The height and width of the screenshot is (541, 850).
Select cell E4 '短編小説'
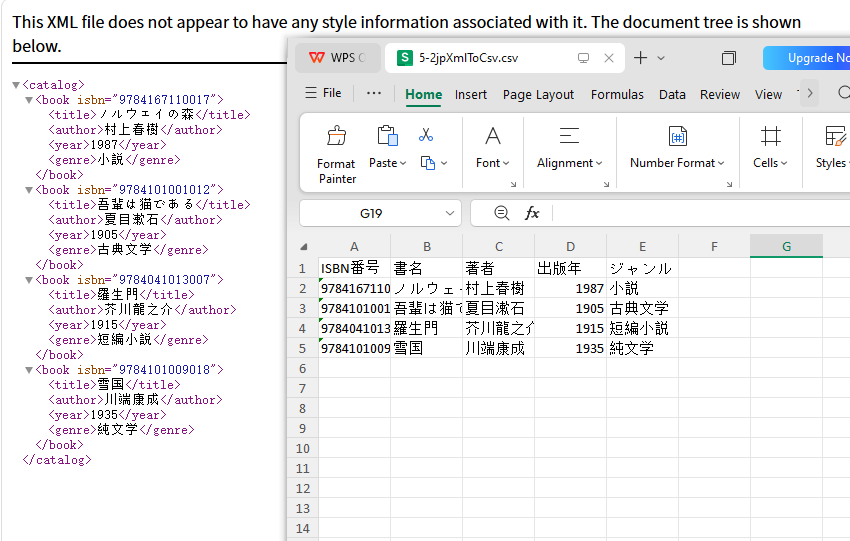[x=642, y=328]
